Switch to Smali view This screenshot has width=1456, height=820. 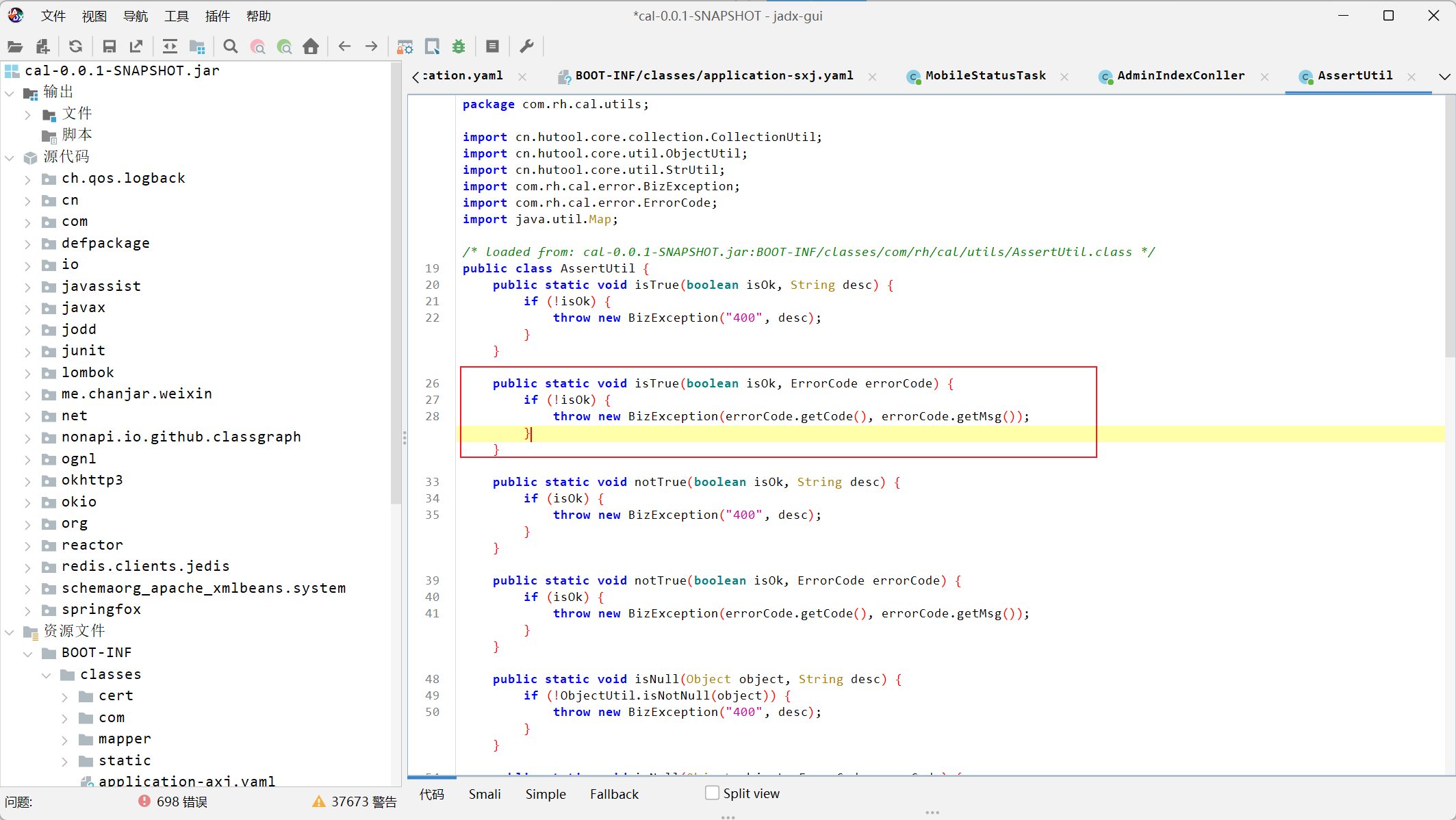coord(485,794)
